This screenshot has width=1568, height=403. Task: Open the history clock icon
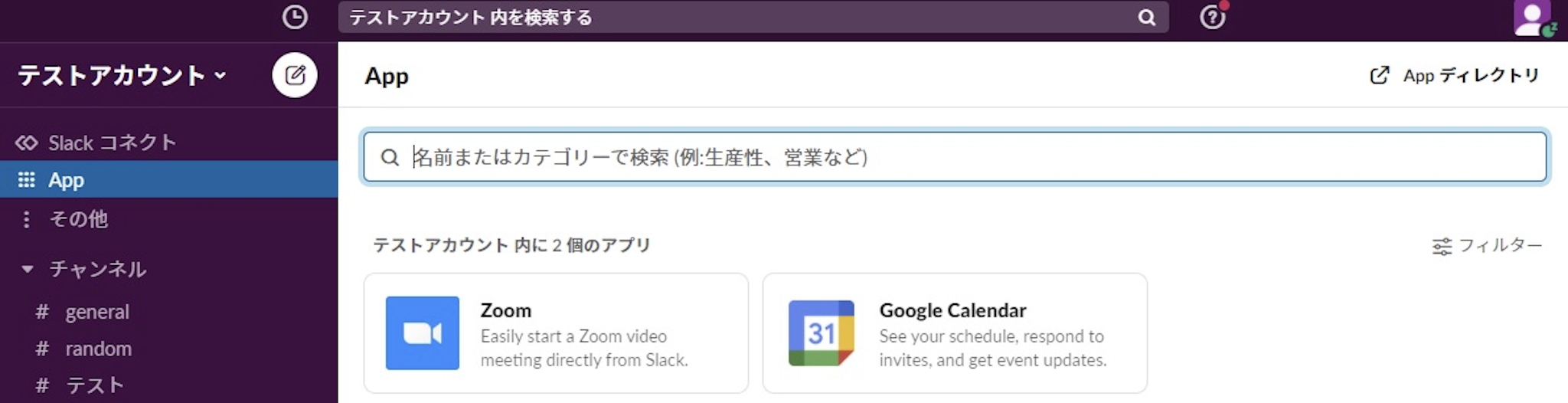pos(295,17)
